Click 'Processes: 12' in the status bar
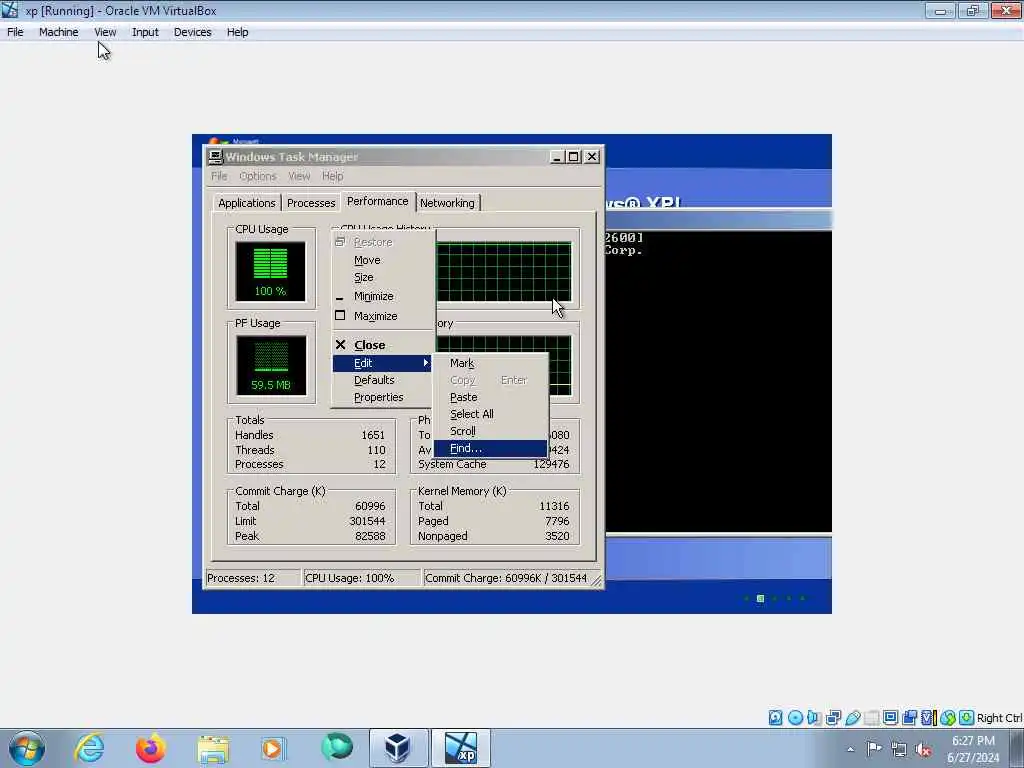 252,578
